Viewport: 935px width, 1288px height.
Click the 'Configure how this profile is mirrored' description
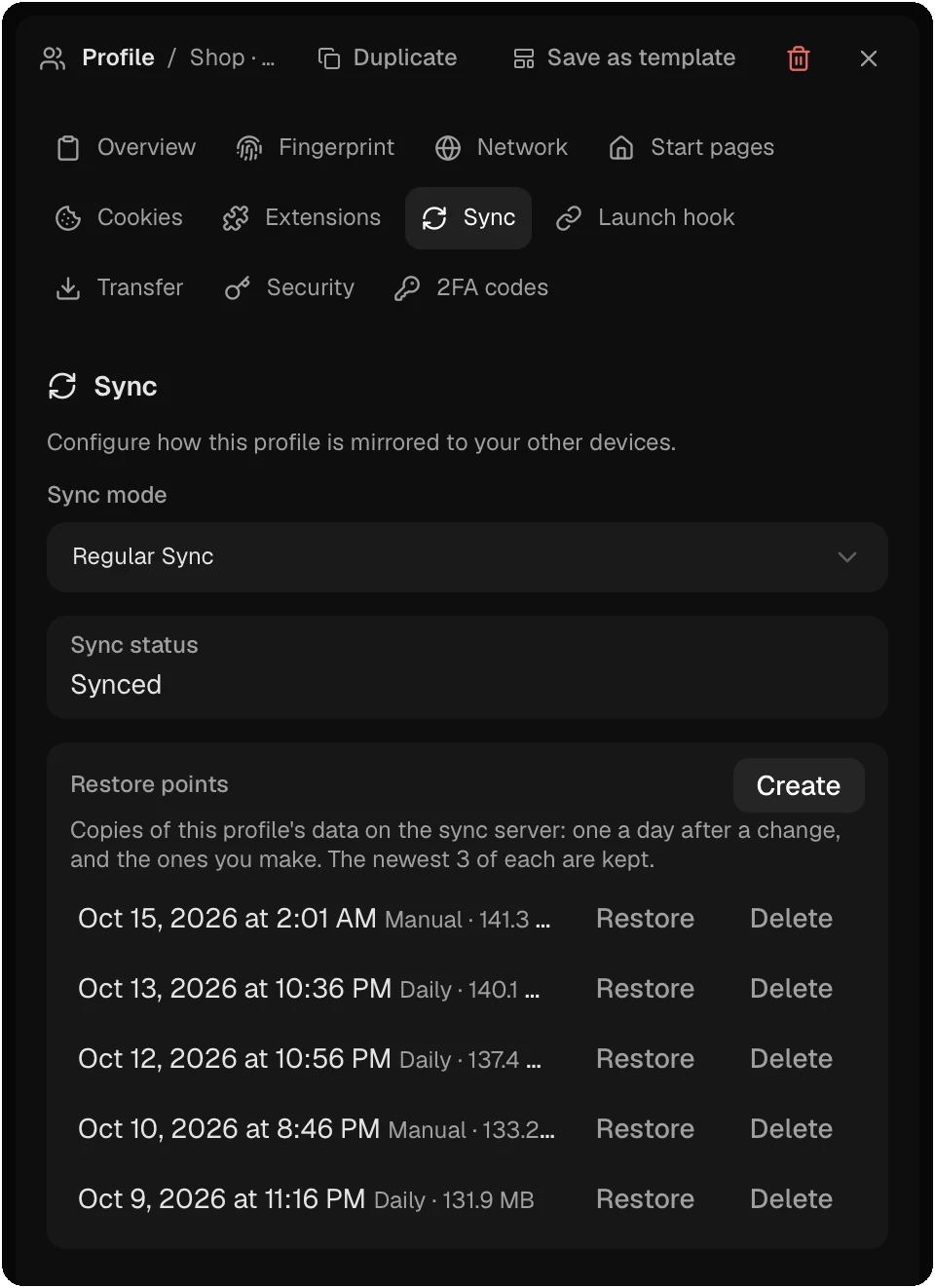click(361, 442)
